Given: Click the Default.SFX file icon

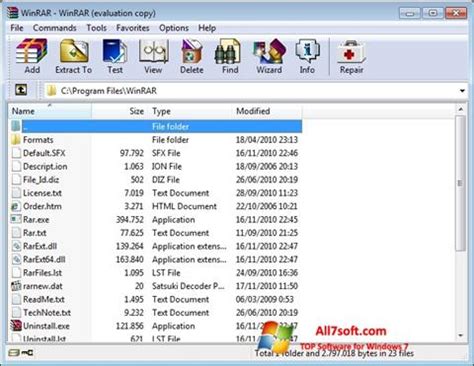Looking at the screenshot, I should tap(16, 153).
